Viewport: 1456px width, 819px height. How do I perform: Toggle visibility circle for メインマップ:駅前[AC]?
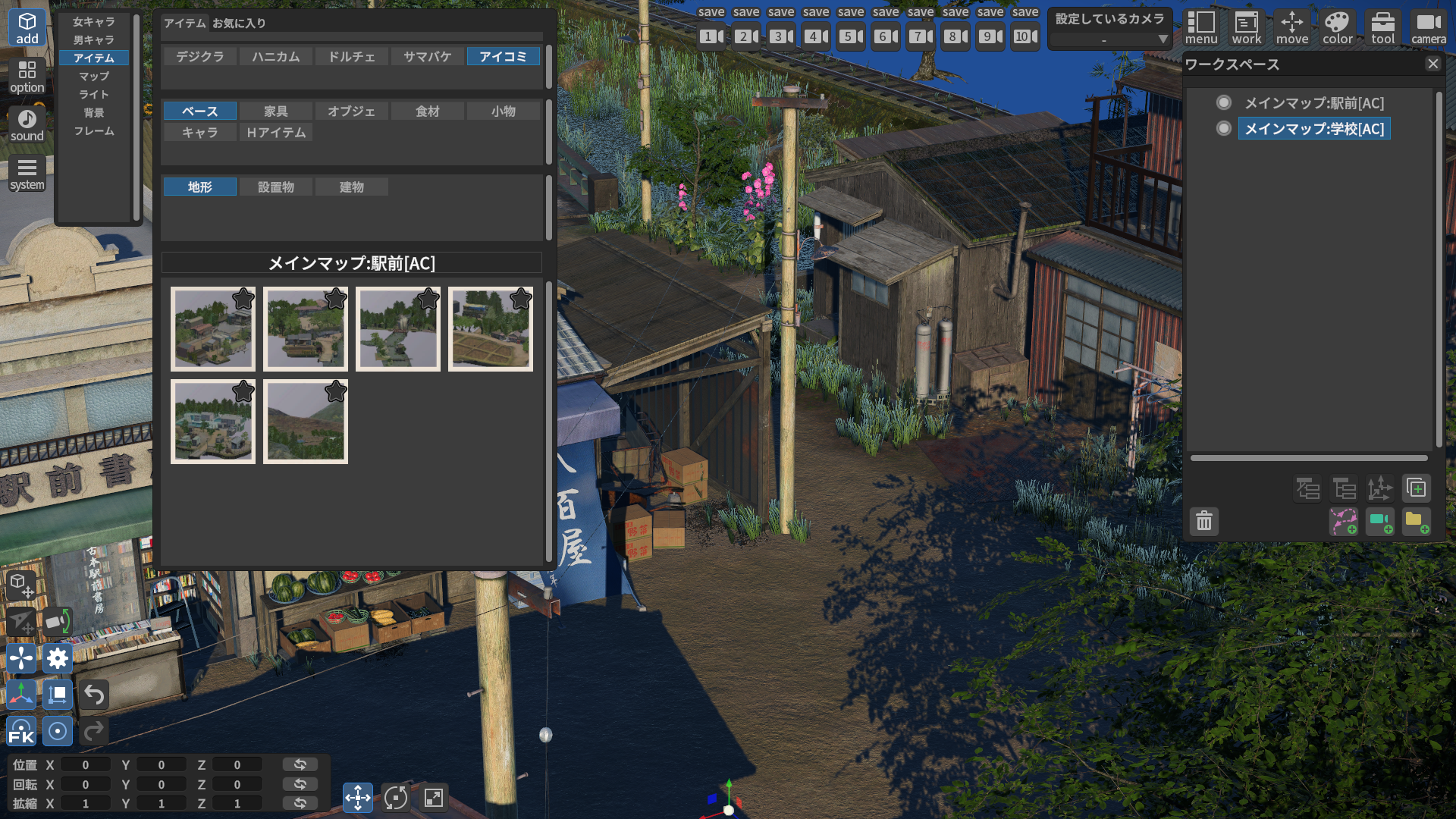[1223, 102]
